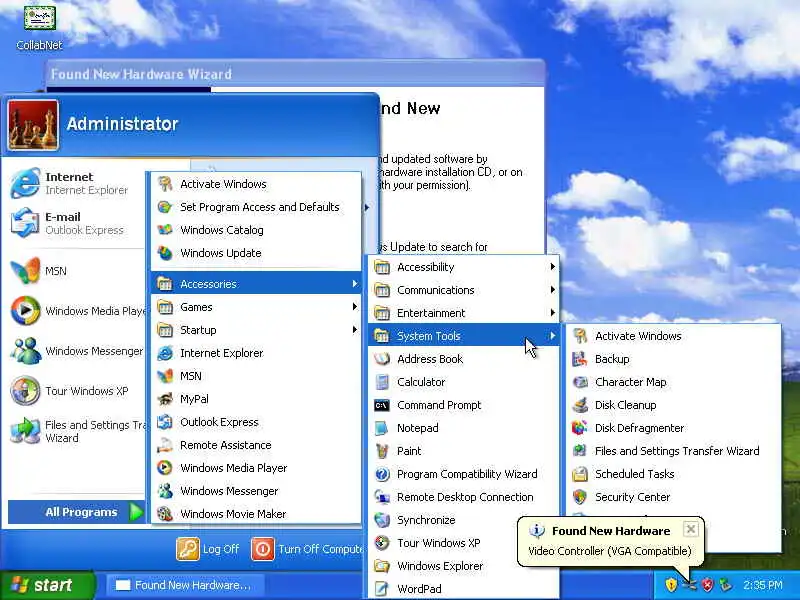Select Set Program Access and Defaults
This screenshot has height=600, width=800.
(256, 207)
